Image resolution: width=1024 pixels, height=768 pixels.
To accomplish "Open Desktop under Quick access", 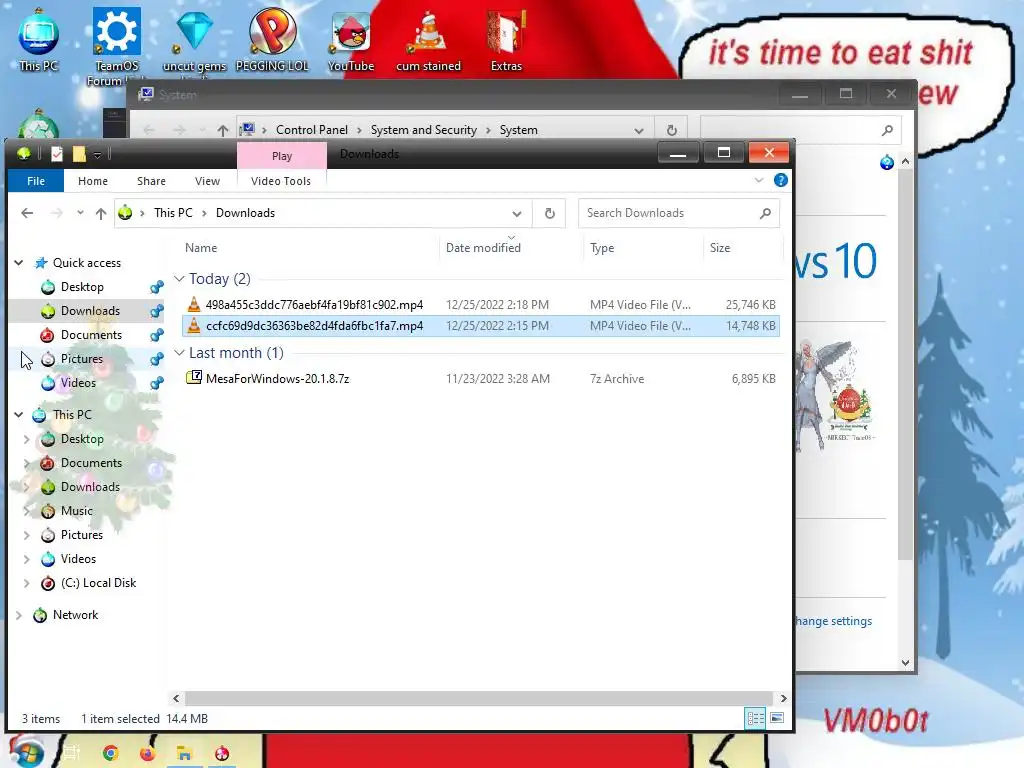I will coord(82,287).
